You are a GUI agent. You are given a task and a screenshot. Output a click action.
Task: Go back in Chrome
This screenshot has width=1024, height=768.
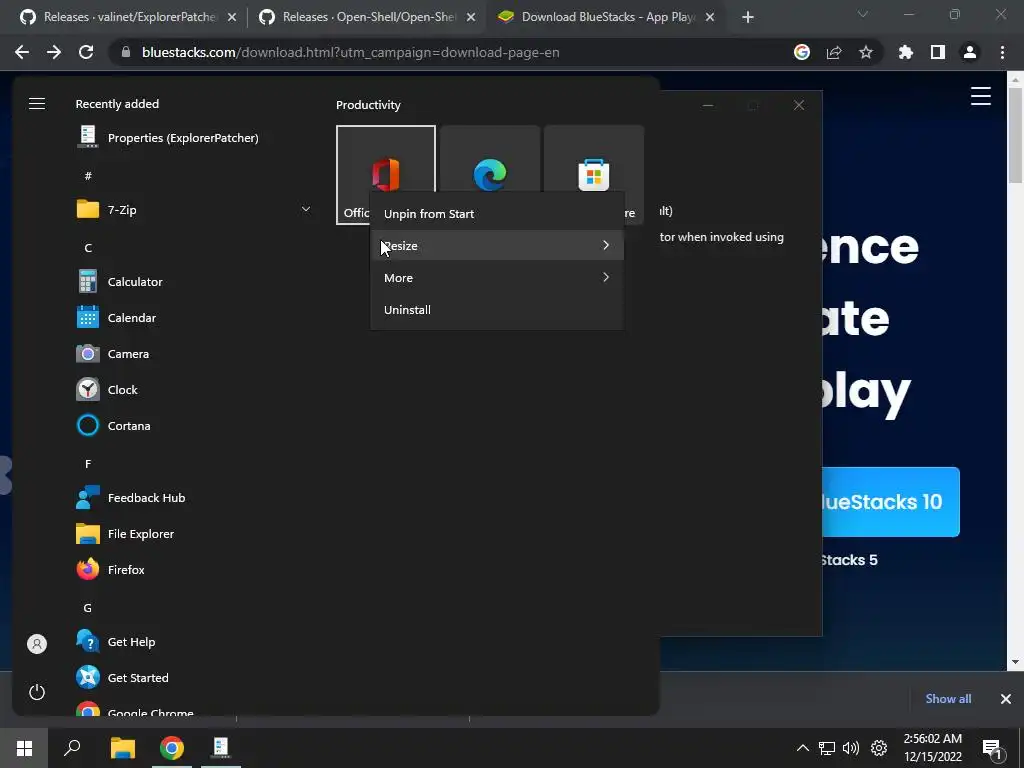22,52
